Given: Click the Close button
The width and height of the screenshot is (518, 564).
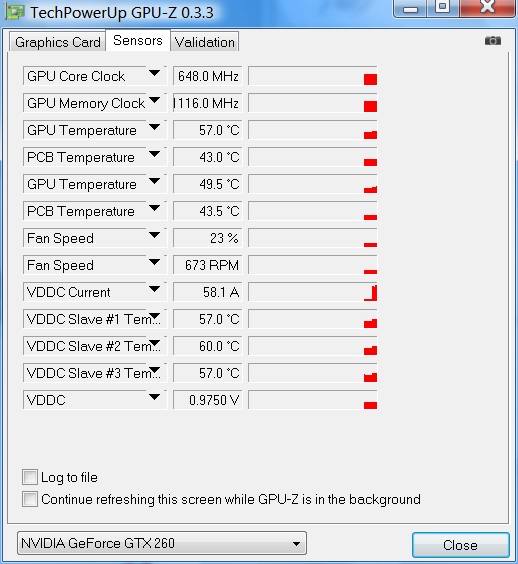Looking at the screenshot, I should coord(460,545).
